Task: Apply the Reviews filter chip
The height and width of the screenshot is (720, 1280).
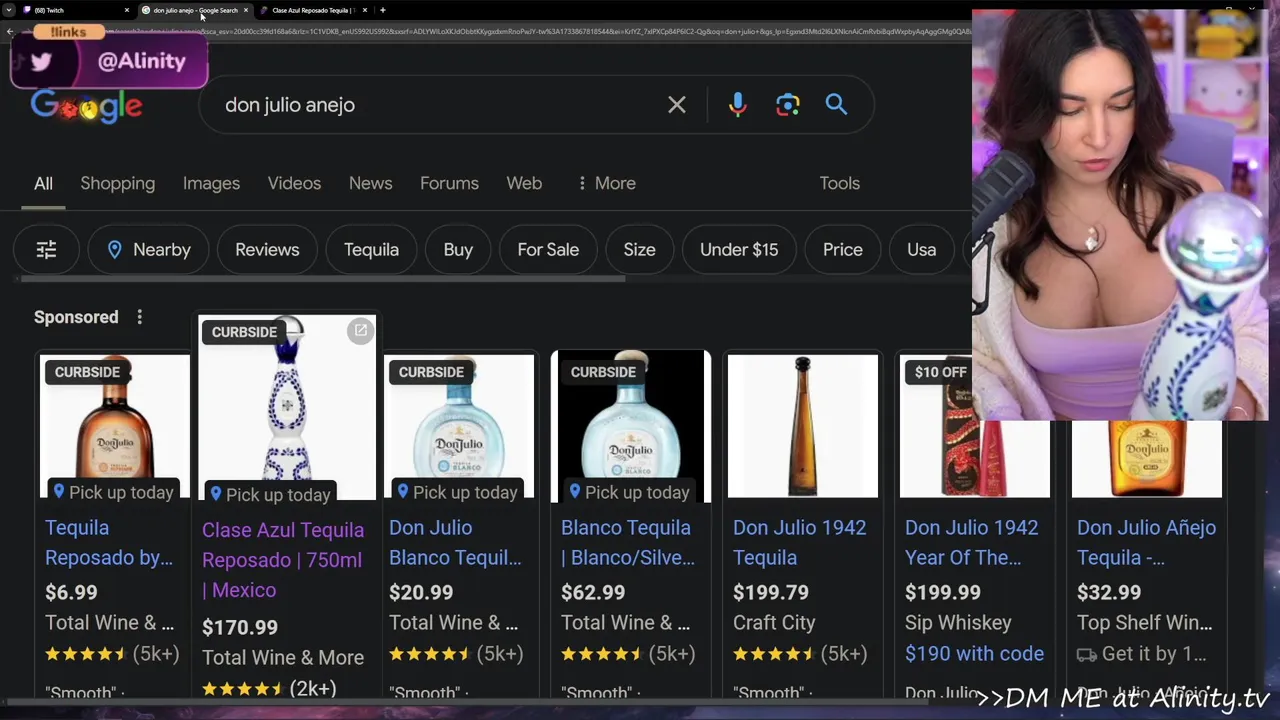Action: (267, 250)
